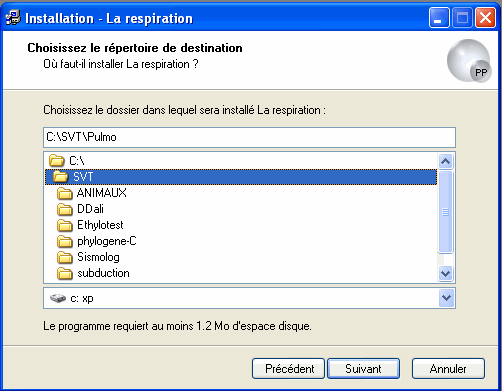Choose the Sismolog folder entry
The image size is (502, 391).
(98, 257)
